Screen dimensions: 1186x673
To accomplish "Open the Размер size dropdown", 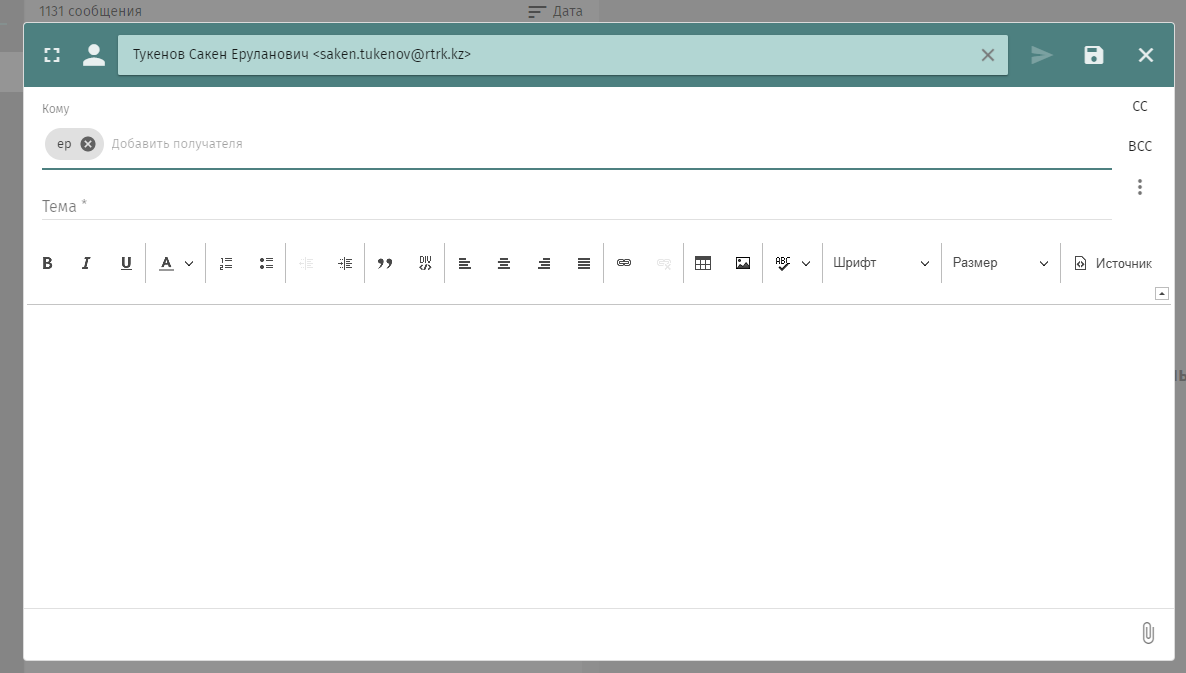I will pyautogui.click(x=1000, y=263).
